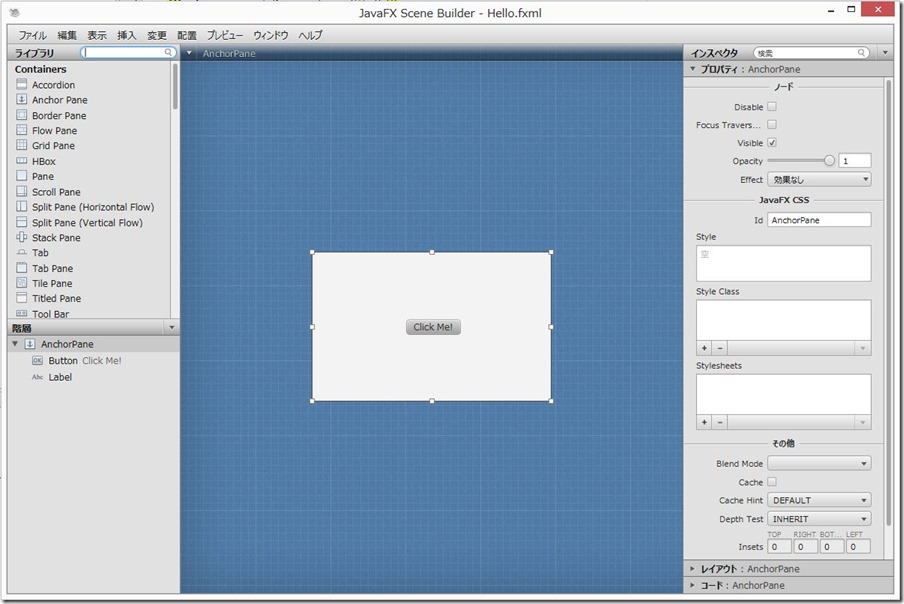This screenshot has width=904, height=604.
Task: Select the Scroll Pane icon
Action: tap(22, 191)
